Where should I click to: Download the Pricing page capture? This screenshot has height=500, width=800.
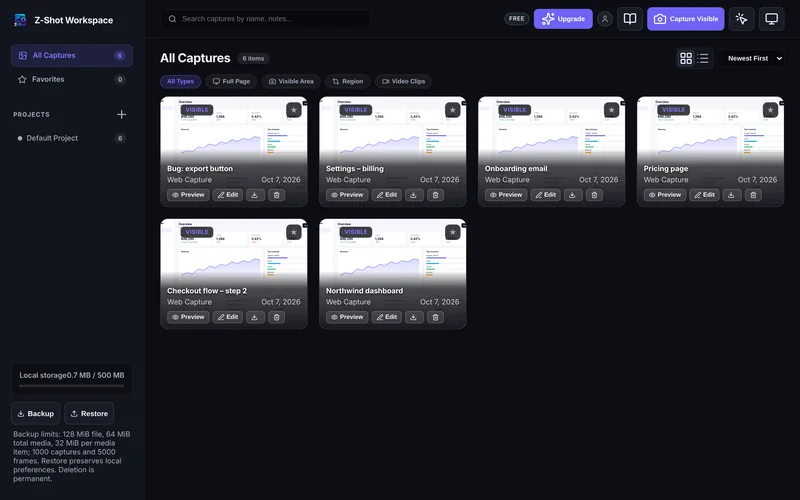point(731,195)
